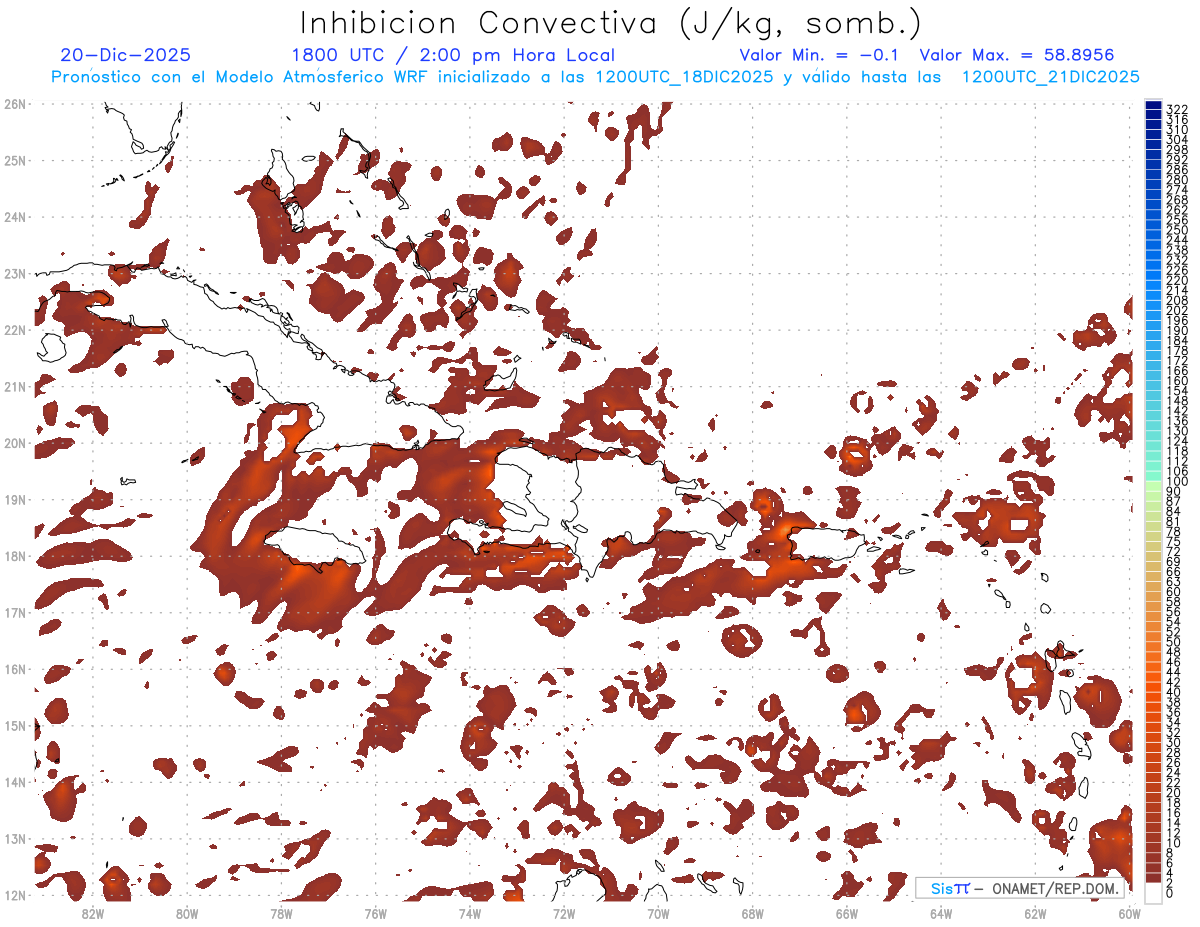Click the title 'Inhibicion Convectiva (J/kg, somb.)'
1200x927 pixels.
tap(611, 24)
